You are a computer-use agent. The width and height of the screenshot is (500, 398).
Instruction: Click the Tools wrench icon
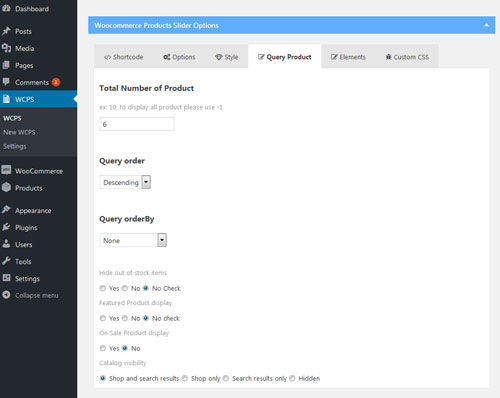tap(6, 261)
